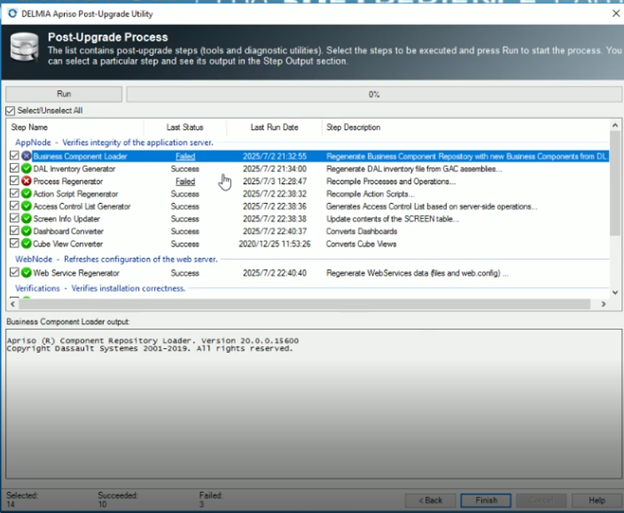Open Failed link for Business Component Loader

185,156
